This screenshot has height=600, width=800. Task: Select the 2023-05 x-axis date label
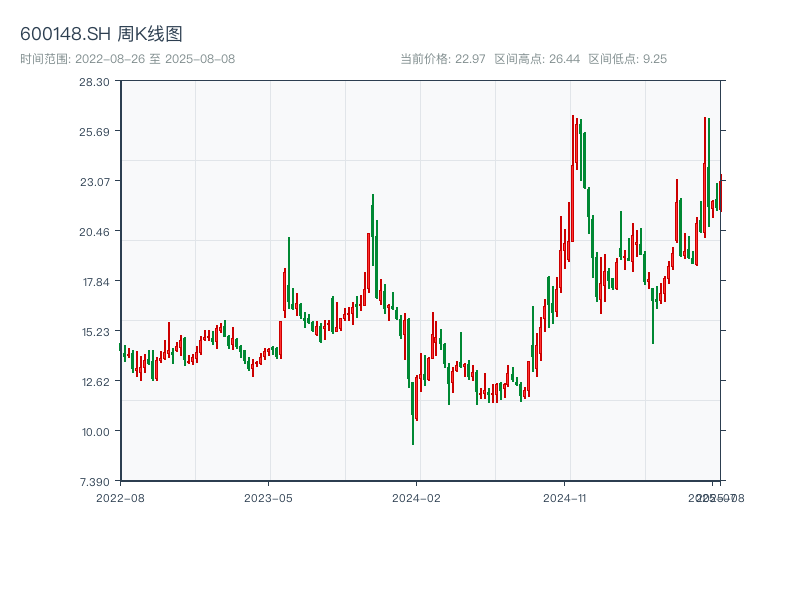click(x=268, y=497)
